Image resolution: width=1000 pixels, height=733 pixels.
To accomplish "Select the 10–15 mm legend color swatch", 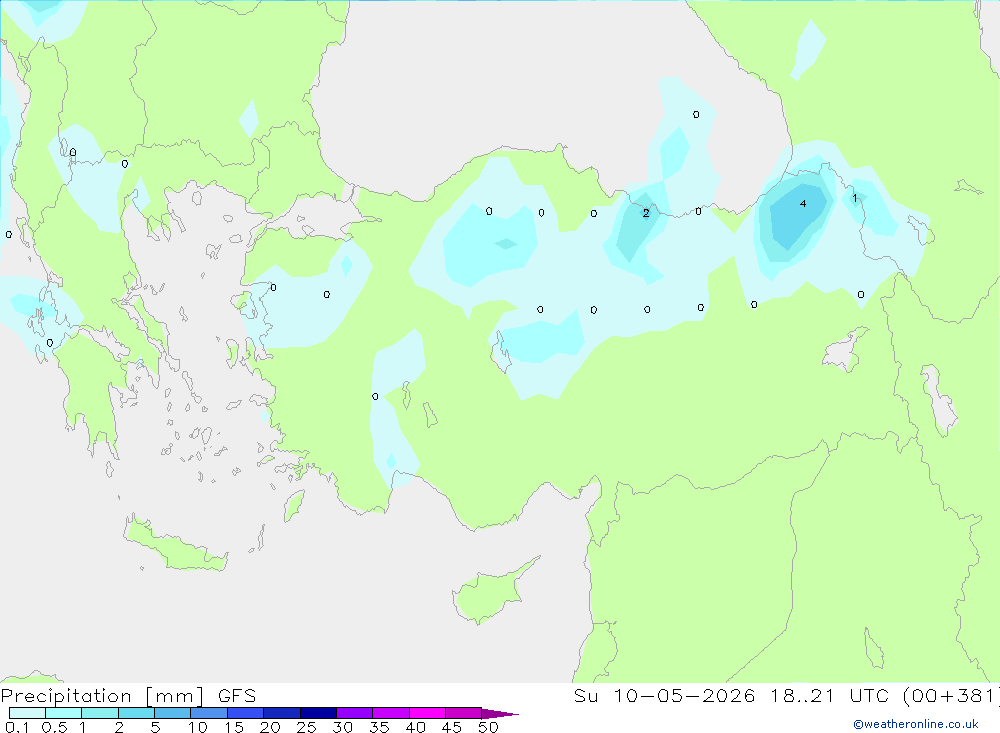I will point(209,713).
